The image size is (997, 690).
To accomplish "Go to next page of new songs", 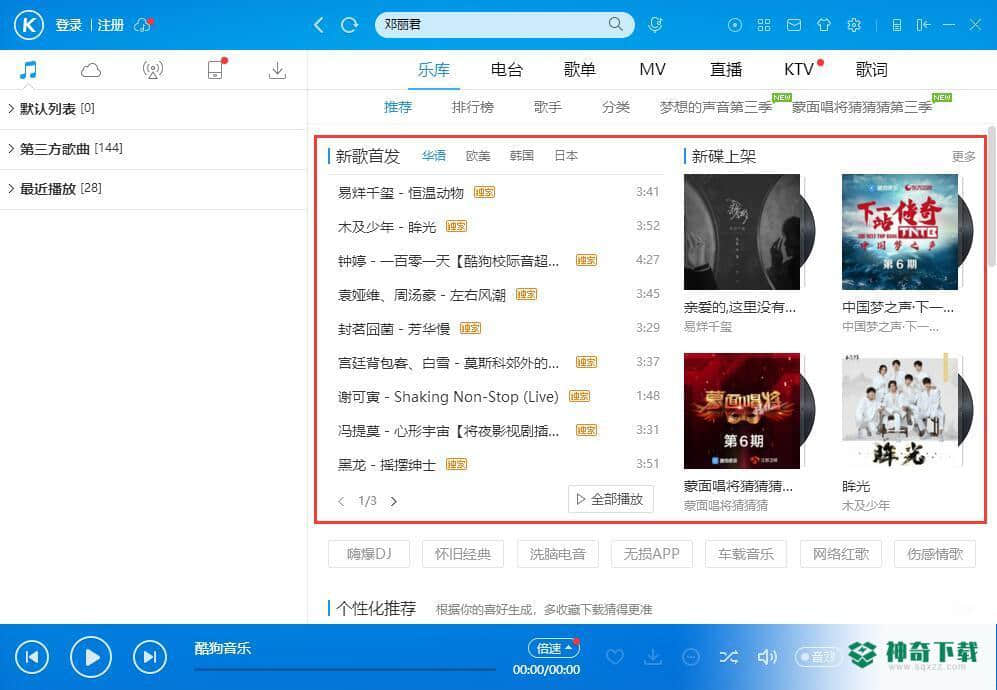I will (x=394, y=501).
